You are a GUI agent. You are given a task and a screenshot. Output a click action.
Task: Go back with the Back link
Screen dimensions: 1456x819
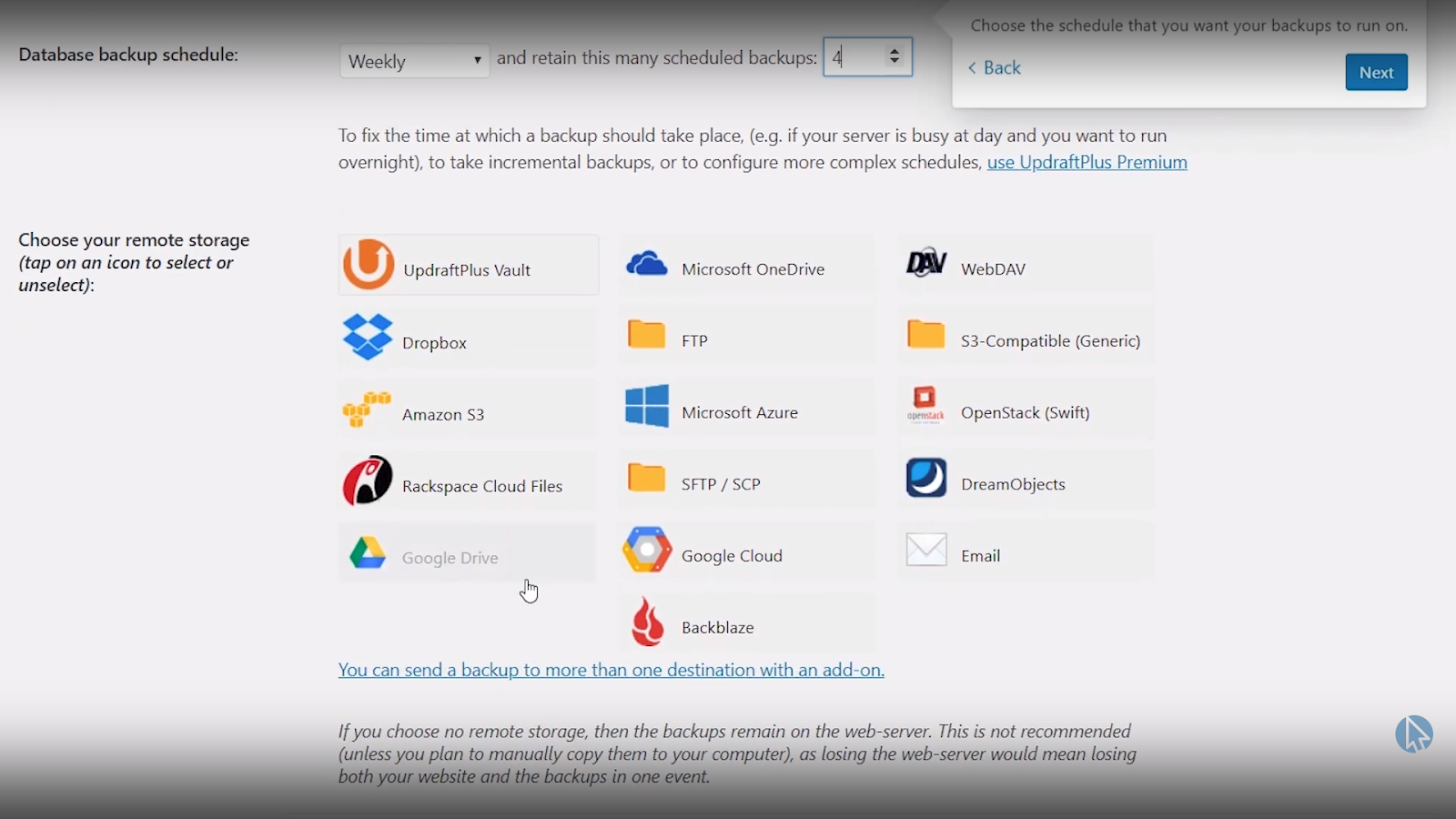click(x=995, y=67)
